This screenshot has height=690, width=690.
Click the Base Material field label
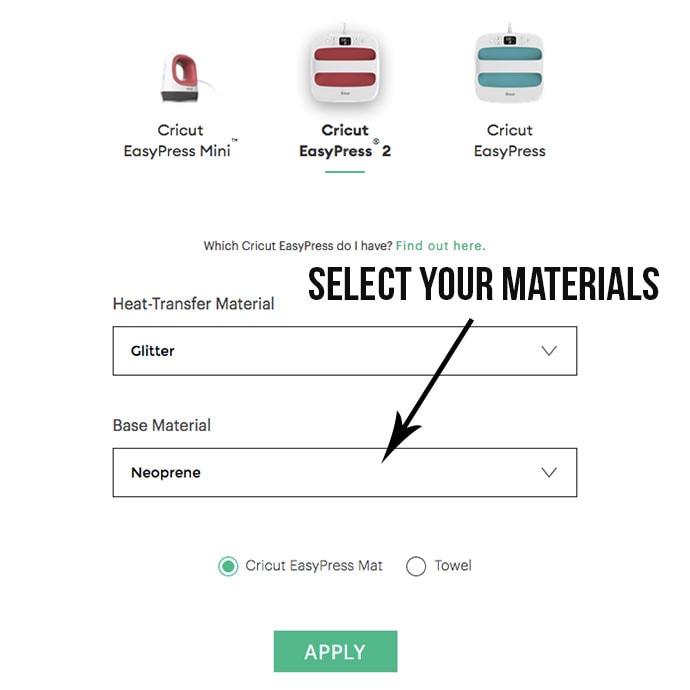point(161,425)
